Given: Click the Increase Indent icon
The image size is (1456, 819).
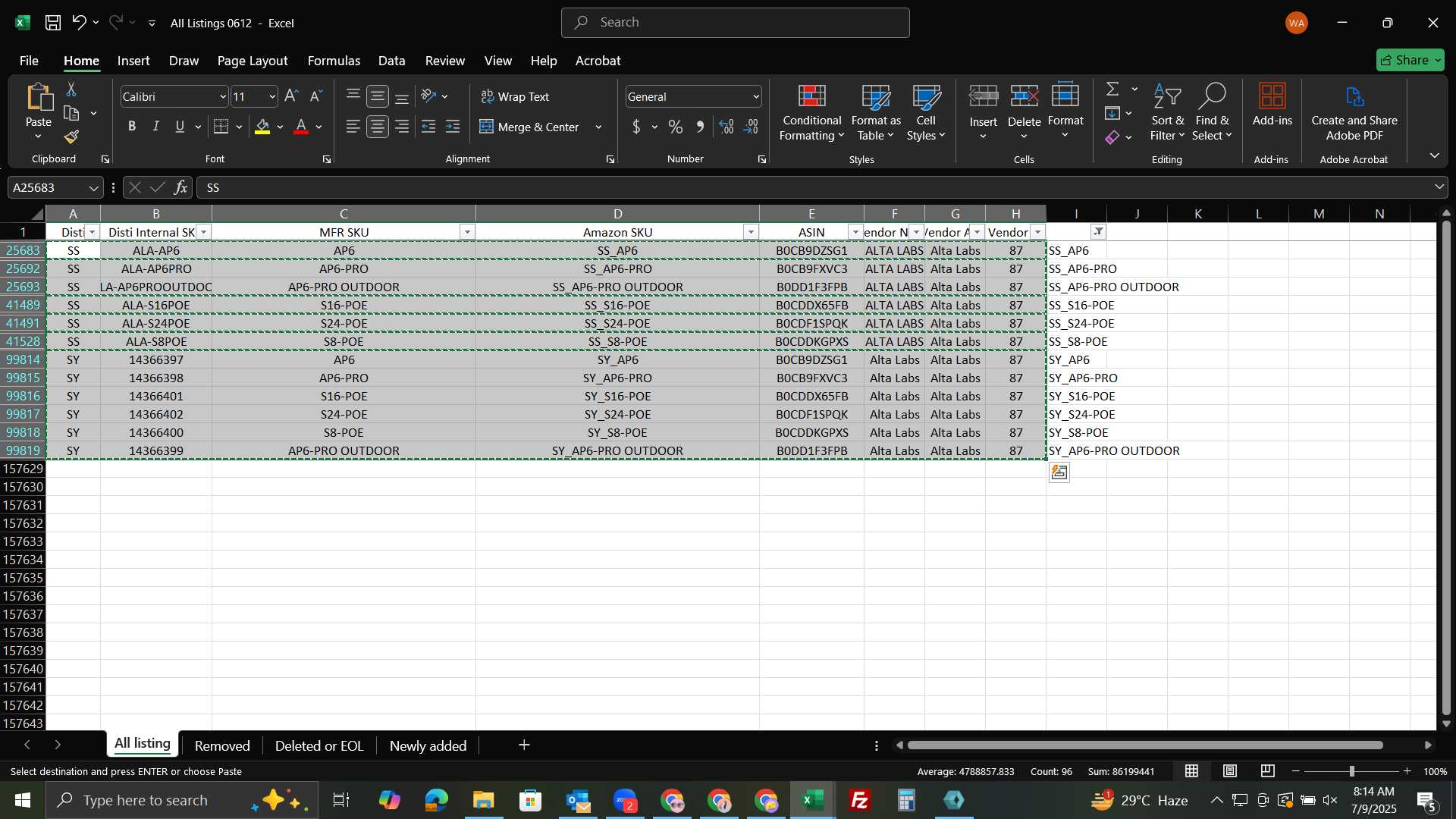Looking at the screenshot, I should pos(453,127).
